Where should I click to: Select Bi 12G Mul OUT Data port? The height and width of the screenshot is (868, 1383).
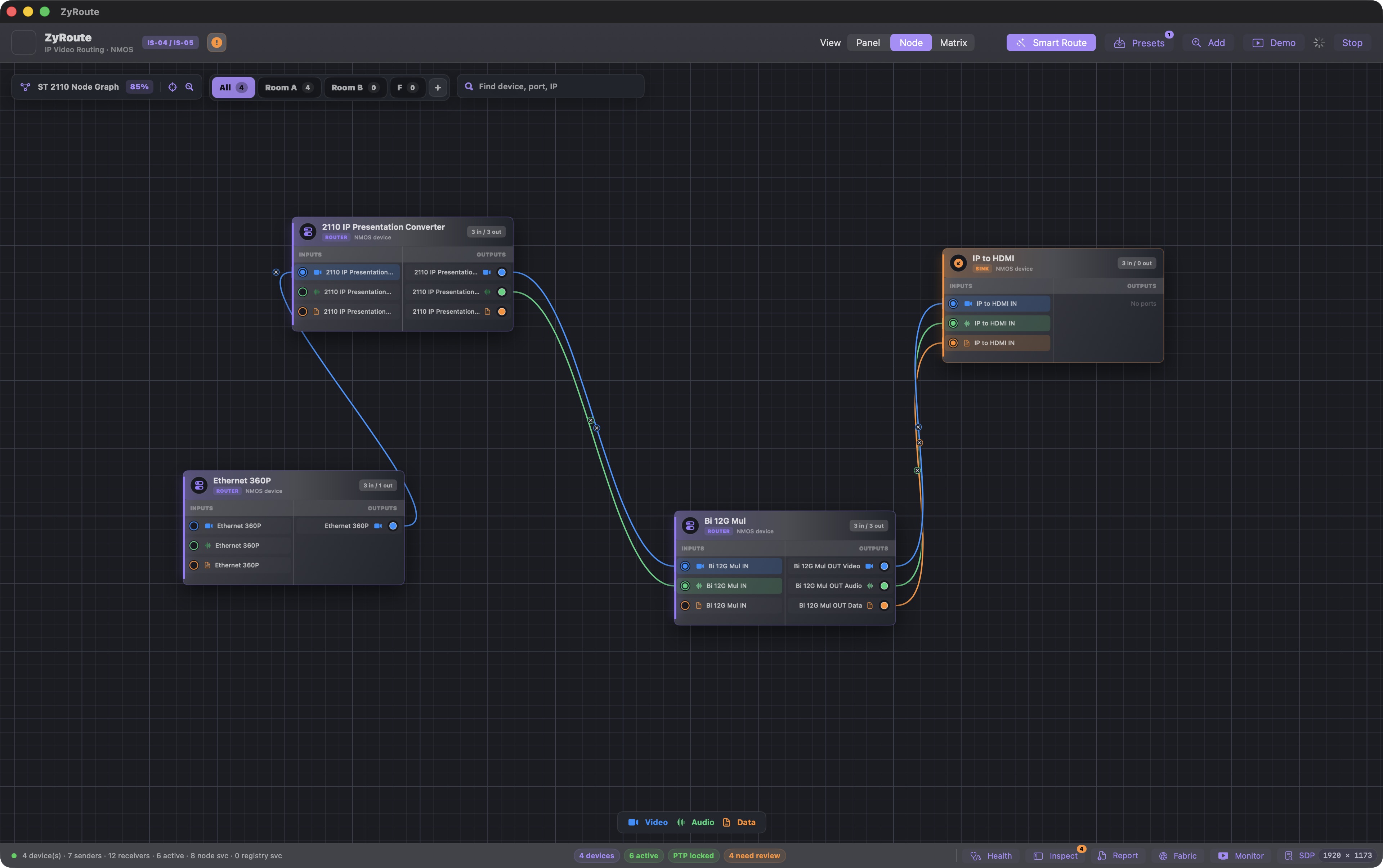(x=884, y=606)
